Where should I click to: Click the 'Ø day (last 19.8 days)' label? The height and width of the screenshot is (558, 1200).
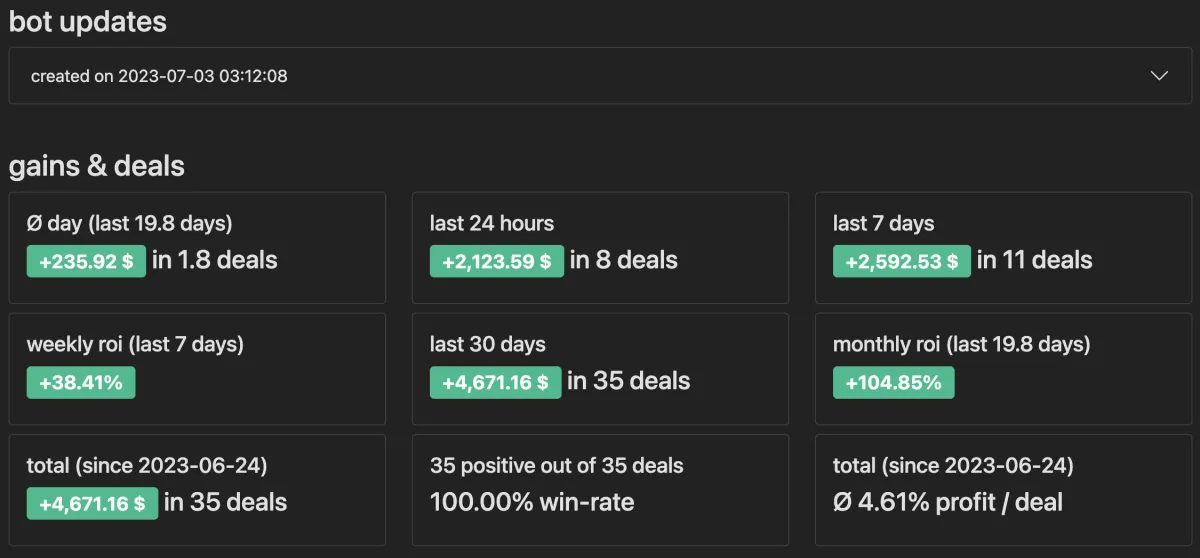[x=129, y=223]
